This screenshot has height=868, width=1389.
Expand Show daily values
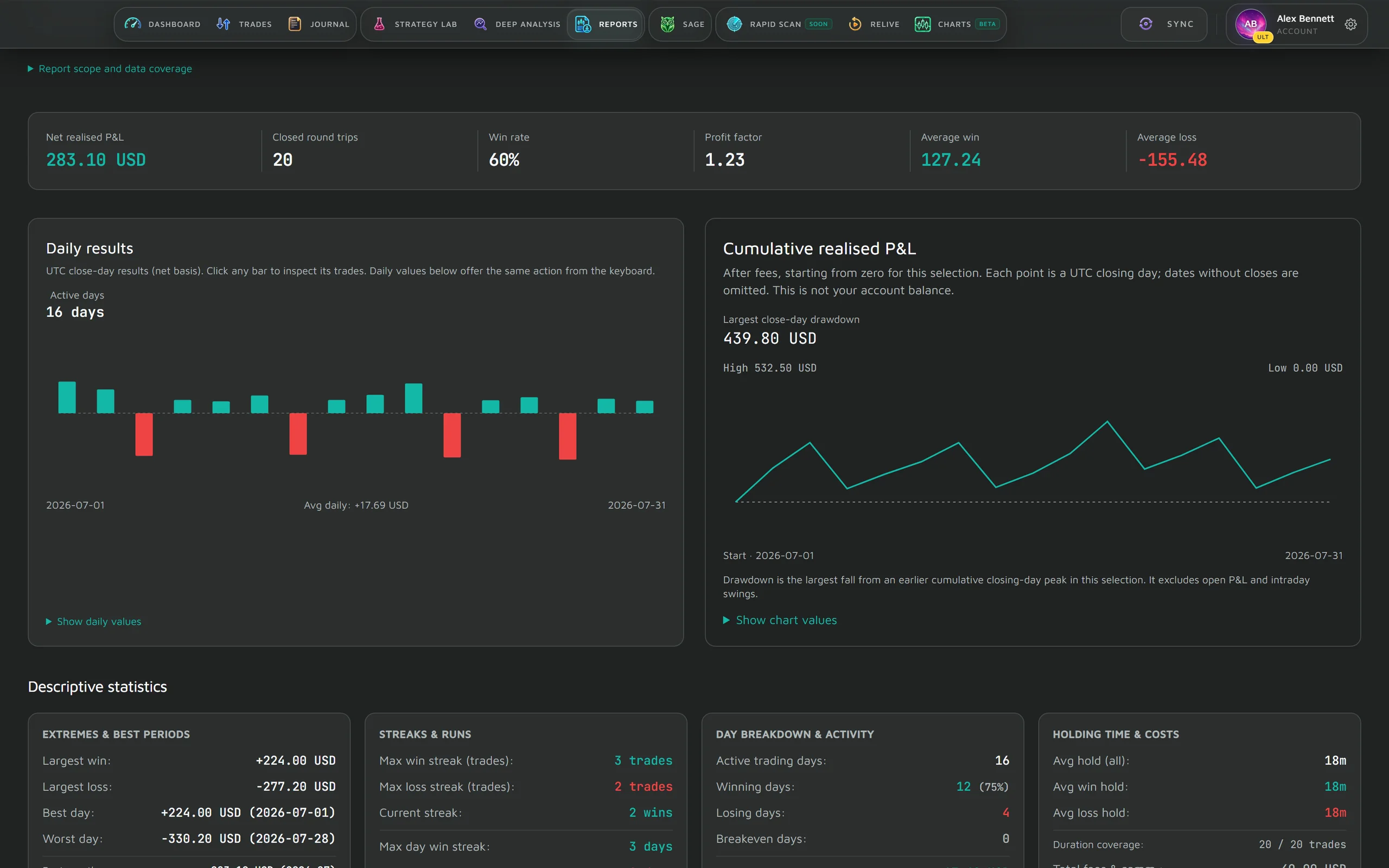[93, 622]
